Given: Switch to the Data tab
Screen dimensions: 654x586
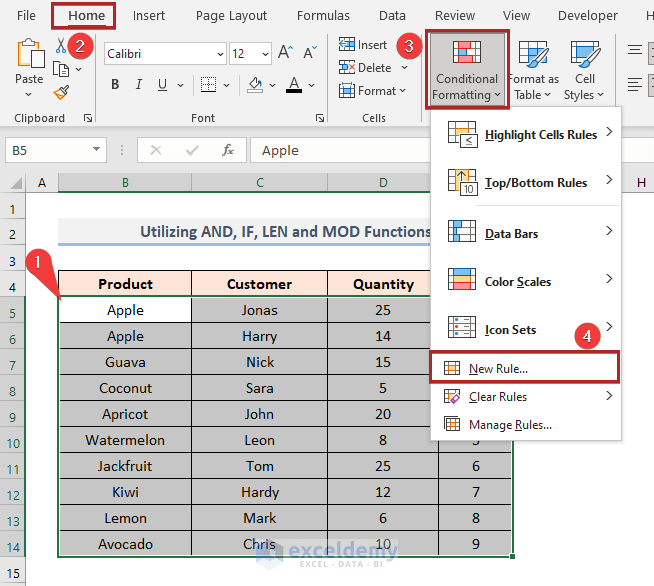Looking at the screenshot, I should coord(392,15).
